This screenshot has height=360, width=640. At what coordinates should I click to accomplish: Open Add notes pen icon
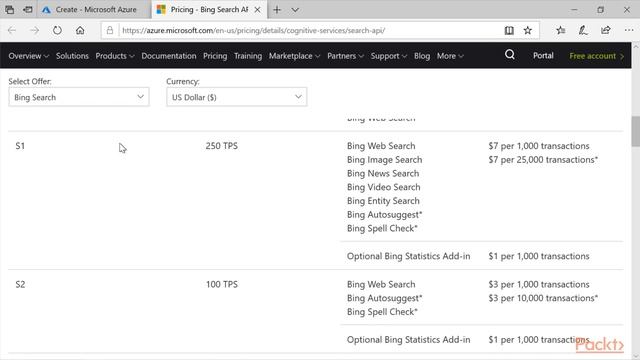click(x=583, y=30)
